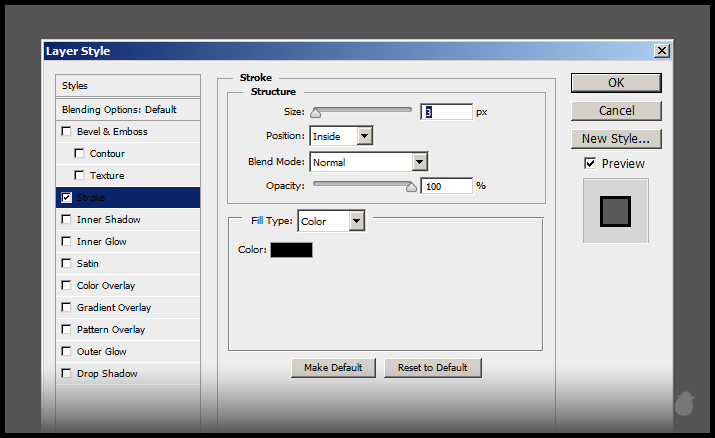Open the Position dropdown
The image size is (715, 438).
point(341,135)
